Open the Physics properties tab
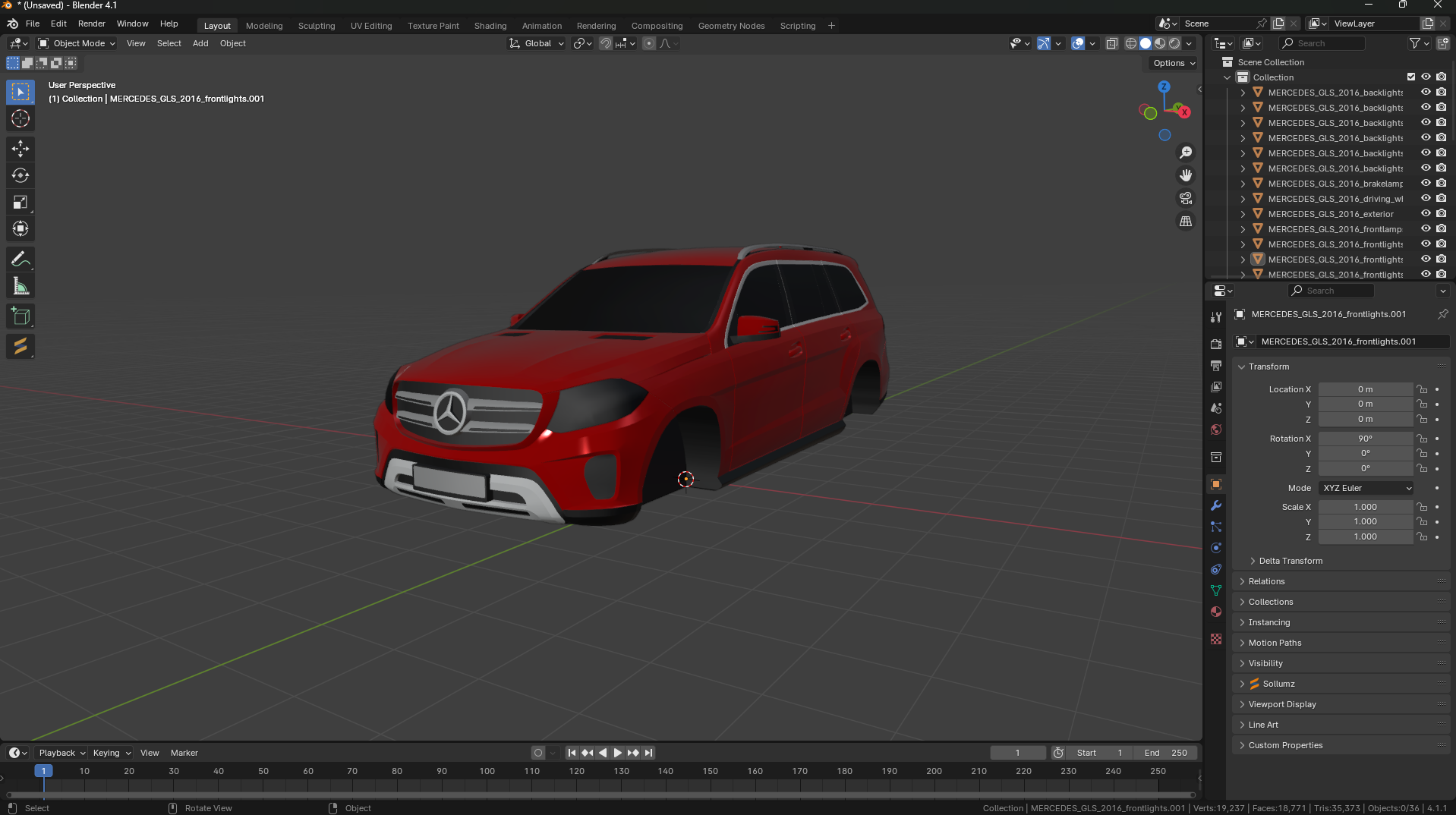This screenshot has width=1456, height=815. (x=1216, y=548)
